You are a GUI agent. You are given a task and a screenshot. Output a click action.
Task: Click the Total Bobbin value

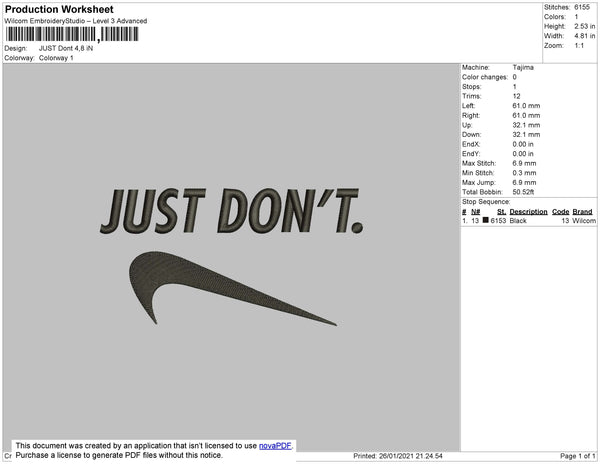[x=524, y=191]
